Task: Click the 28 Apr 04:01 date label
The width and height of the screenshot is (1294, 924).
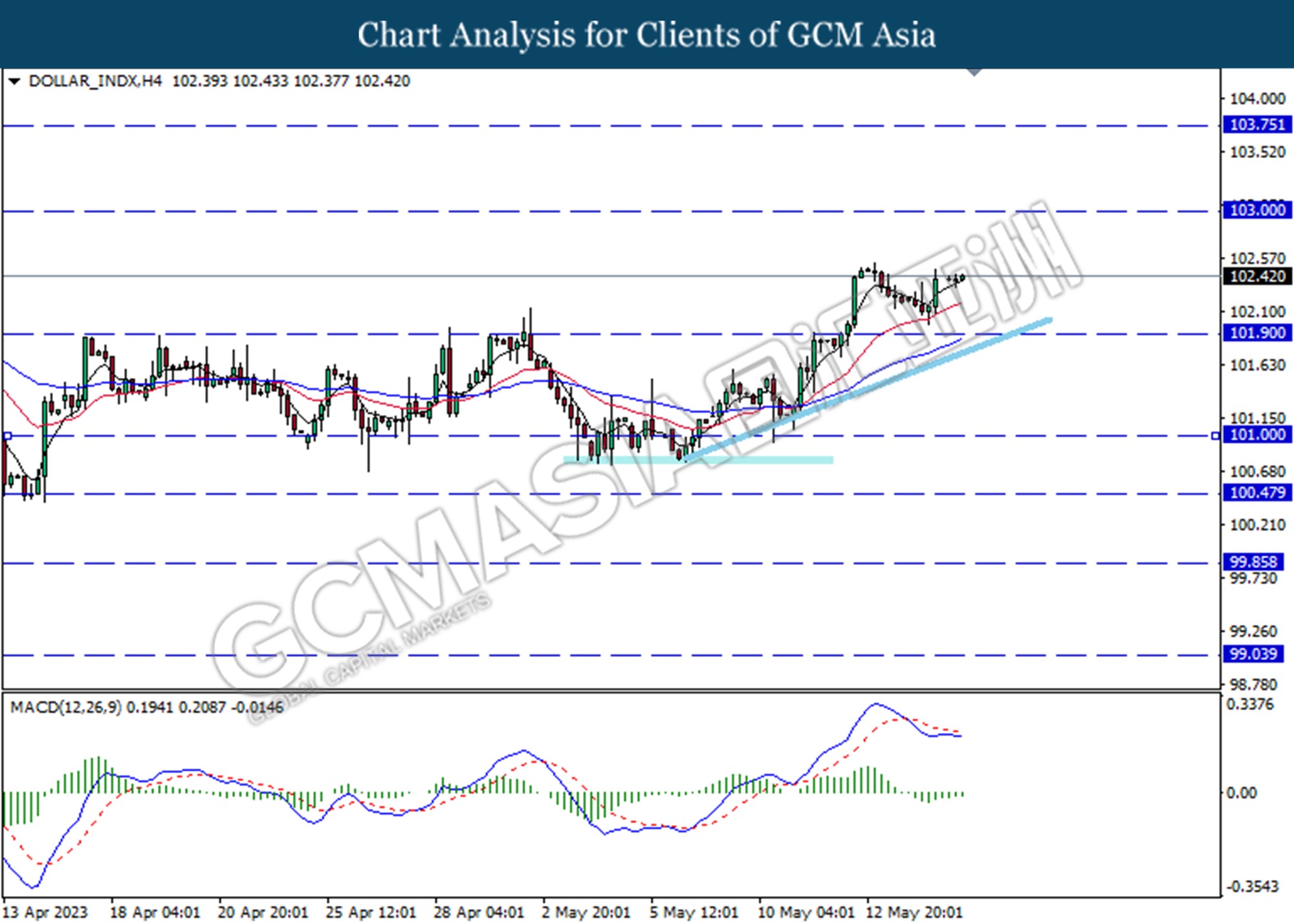Action: [x=478, y=912]
